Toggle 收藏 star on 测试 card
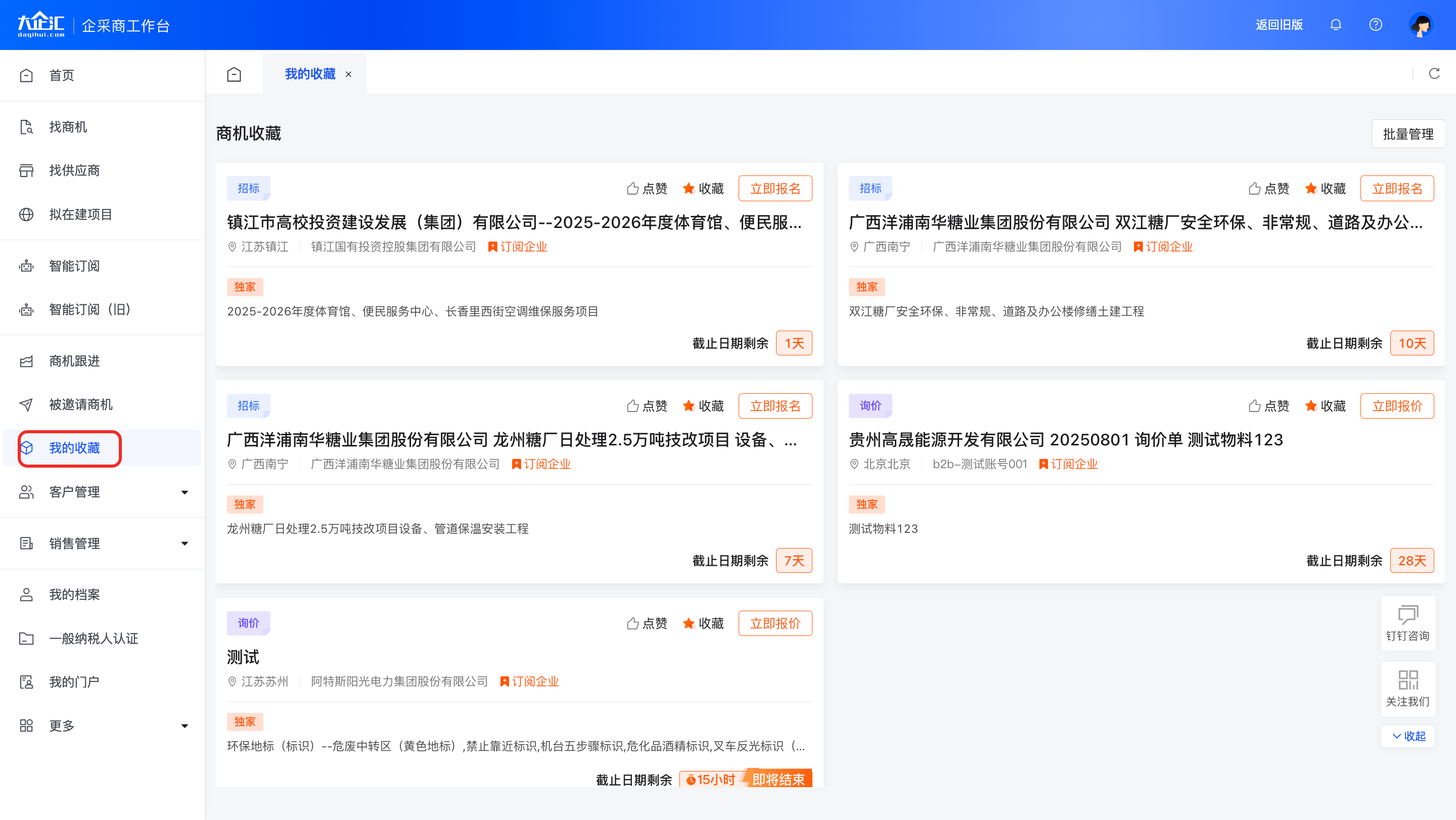 coord(703,623)
